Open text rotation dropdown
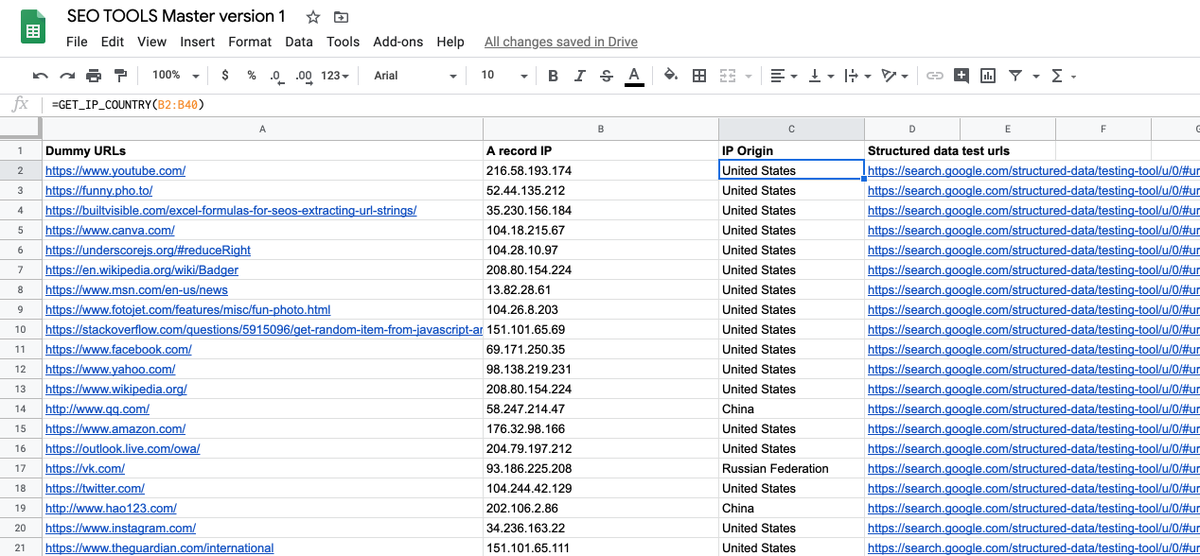The width and height of the screenshot is (1200, 556). click(895, 75)
